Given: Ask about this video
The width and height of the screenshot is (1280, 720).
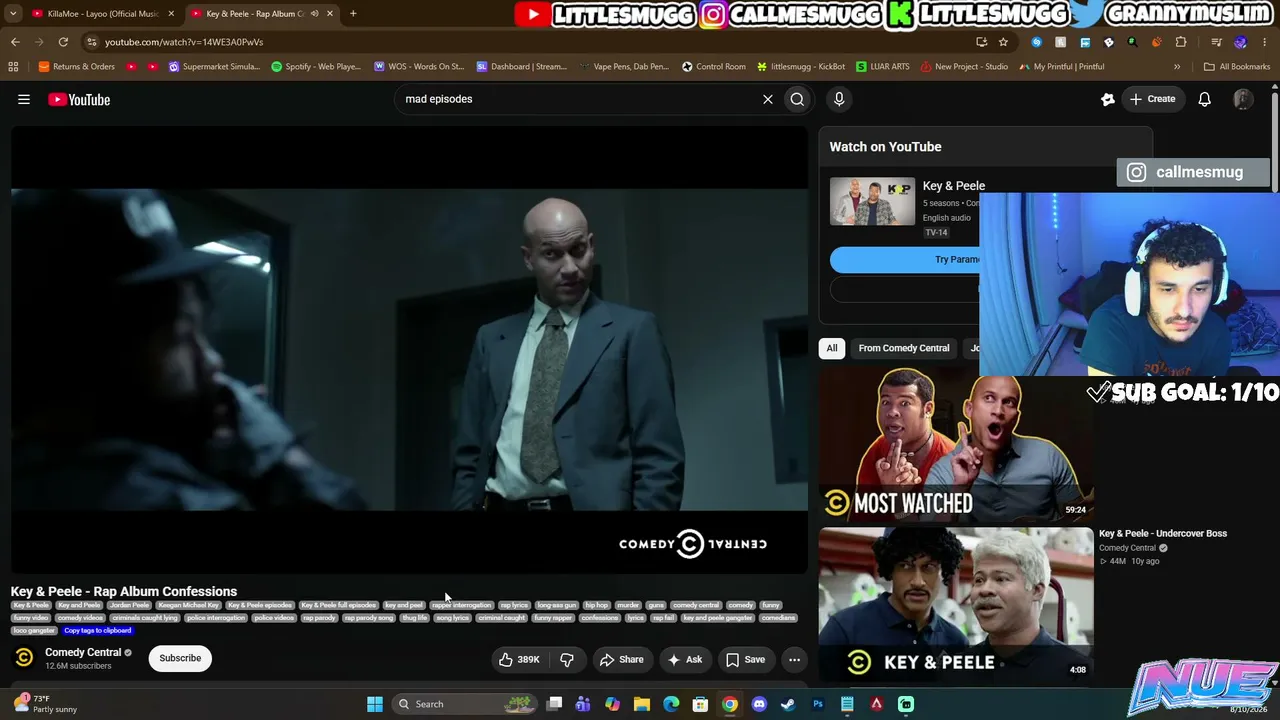Looking at the screenshot, I should 685,659.
